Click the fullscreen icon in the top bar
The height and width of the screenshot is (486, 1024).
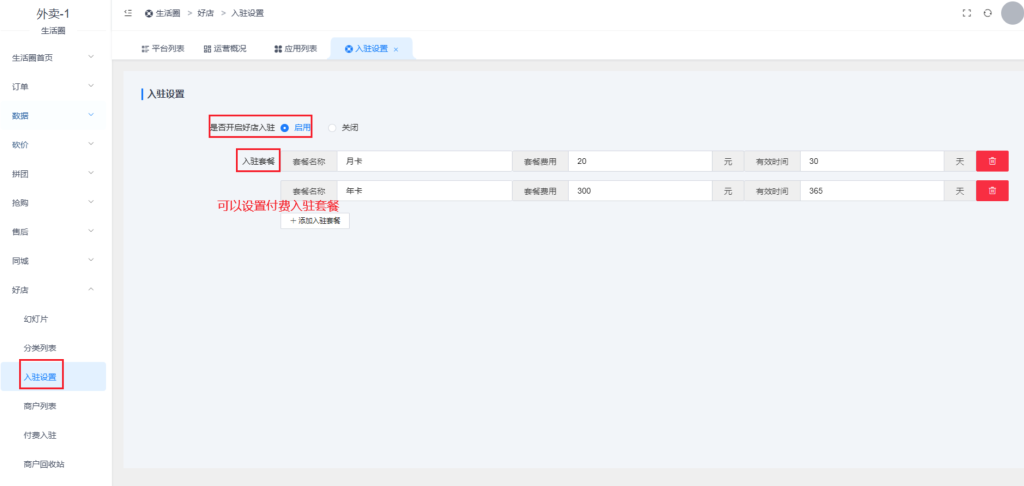(x=966, y=13)
